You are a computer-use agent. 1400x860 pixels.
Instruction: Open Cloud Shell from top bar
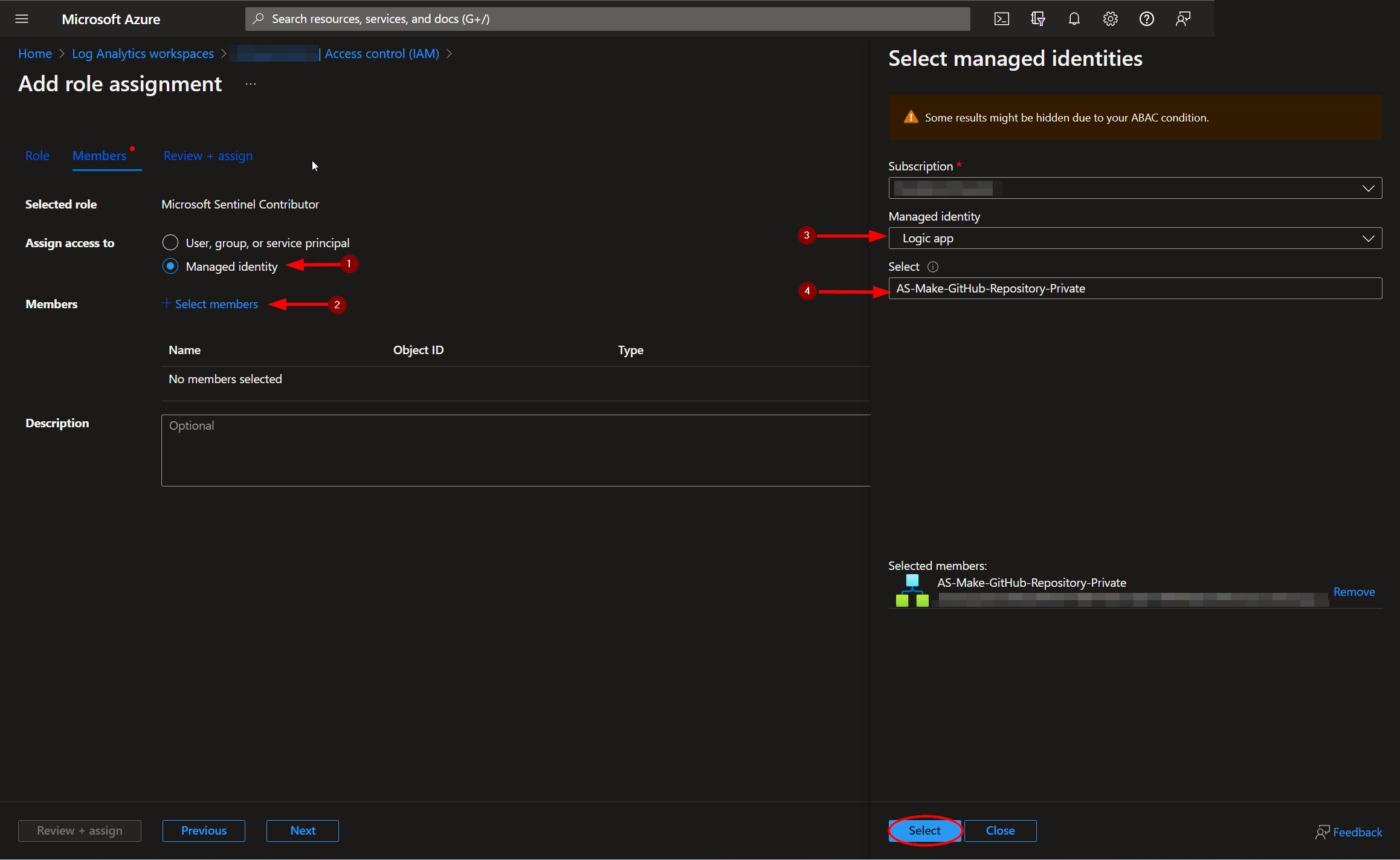[x=1001, y=19]
